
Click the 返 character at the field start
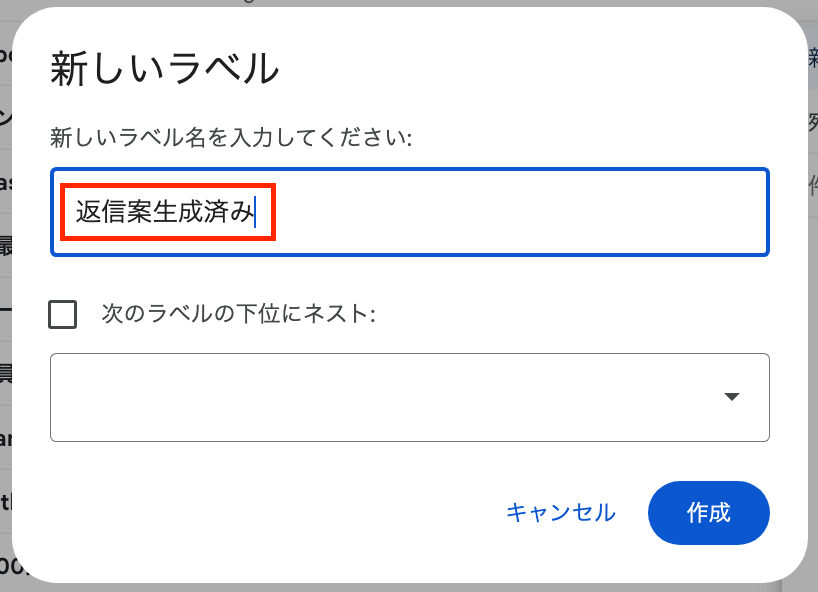click(88, 212)
